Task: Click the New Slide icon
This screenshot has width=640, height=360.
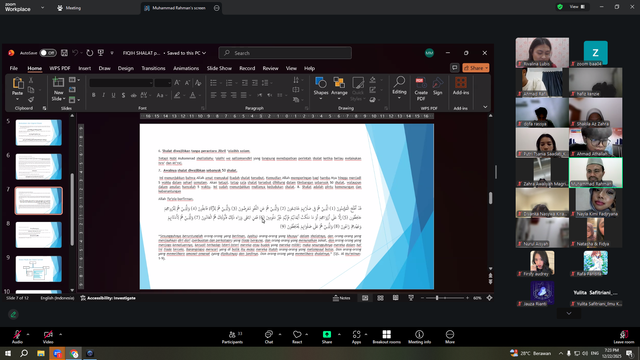Action: point(58,83)
